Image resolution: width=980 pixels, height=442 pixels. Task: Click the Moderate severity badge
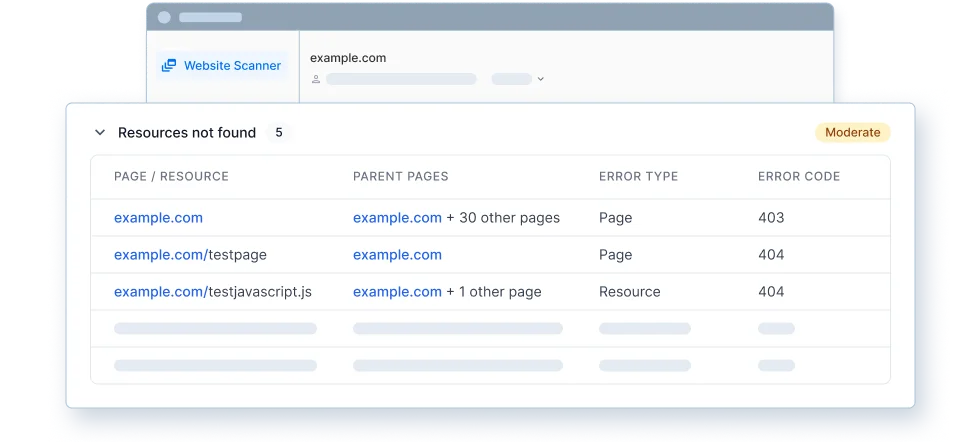[852, 133]
